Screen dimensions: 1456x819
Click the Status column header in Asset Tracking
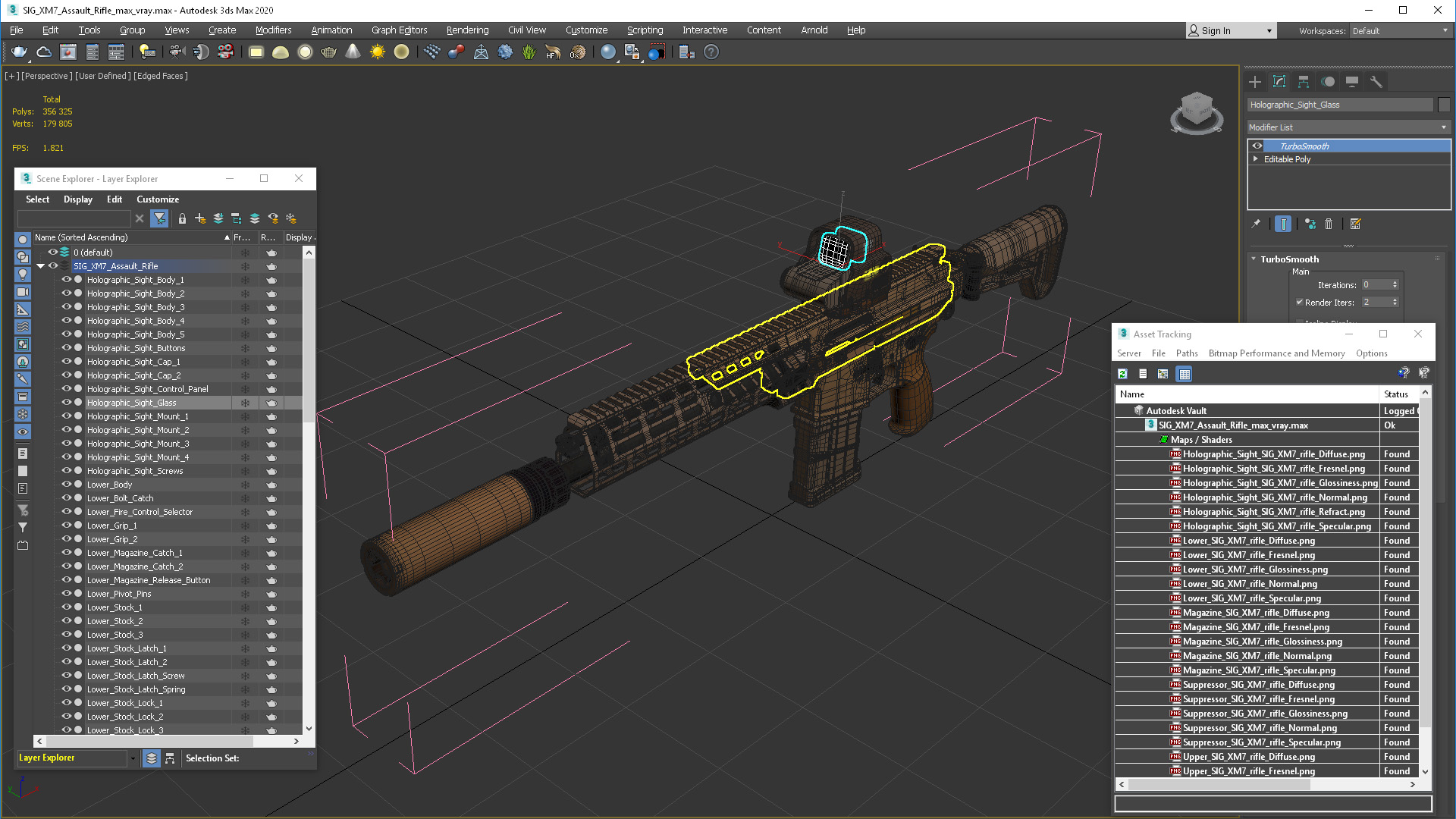1399,394
